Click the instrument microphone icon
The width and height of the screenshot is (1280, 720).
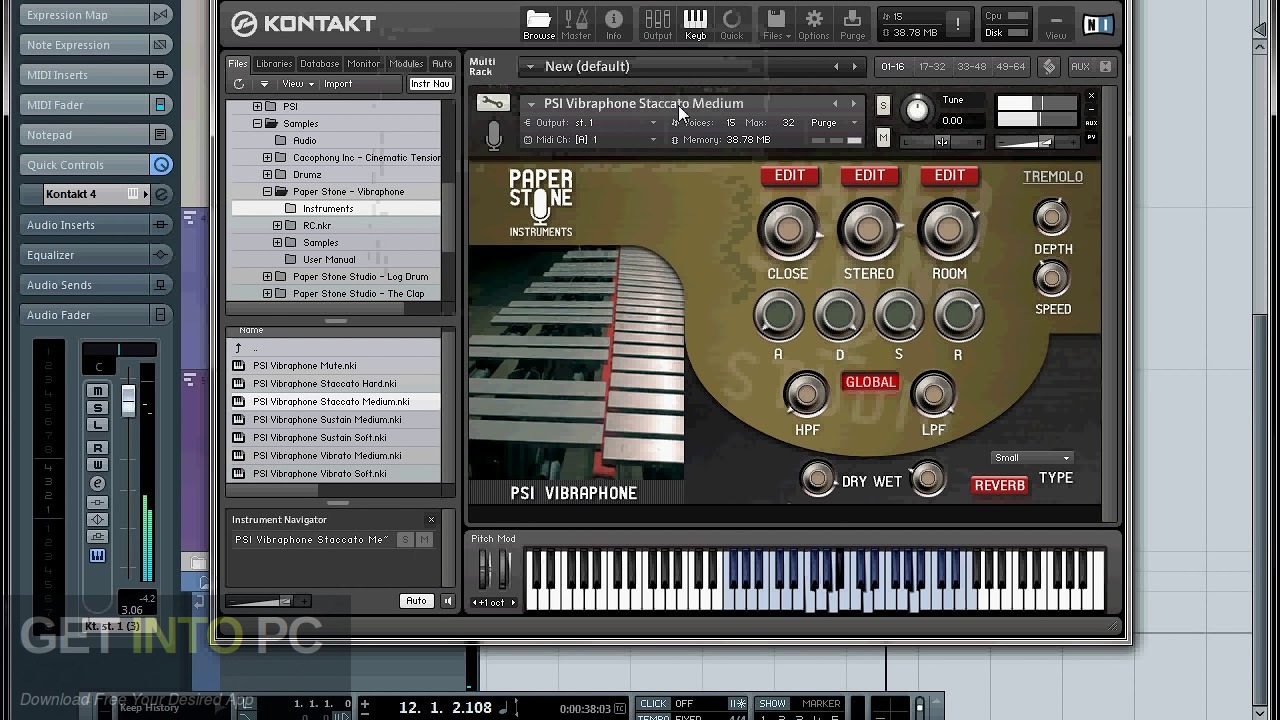[x=493, y=136]
